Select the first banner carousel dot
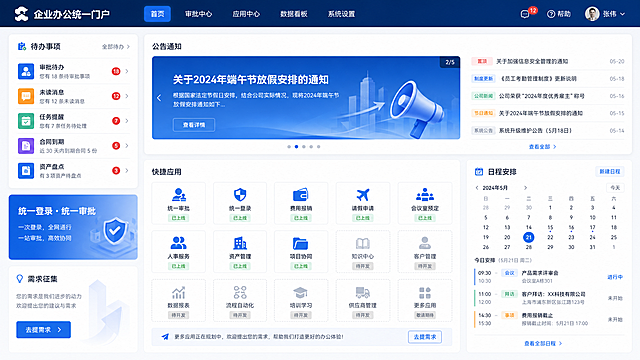This screenshot has width=640, height=360. [x=289, y=147]
